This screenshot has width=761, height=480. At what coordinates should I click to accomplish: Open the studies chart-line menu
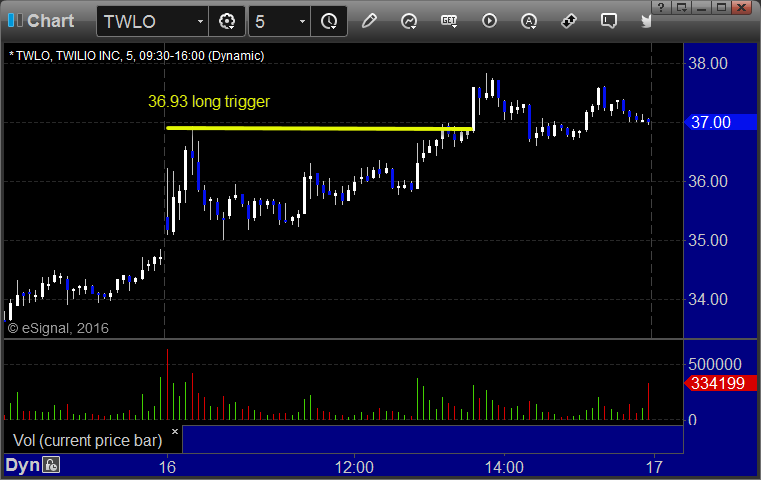point(409,21)
